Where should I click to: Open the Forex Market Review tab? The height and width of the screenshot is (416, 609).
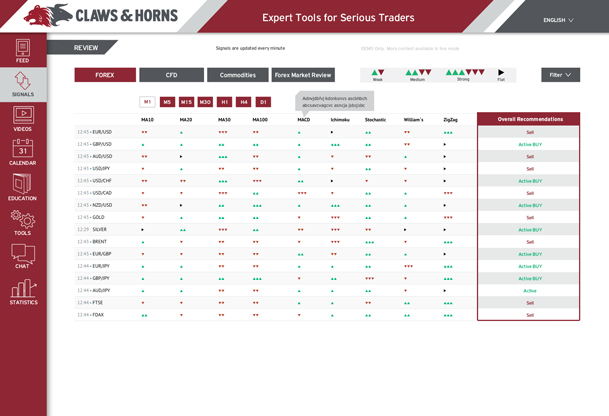click(303, 75)
